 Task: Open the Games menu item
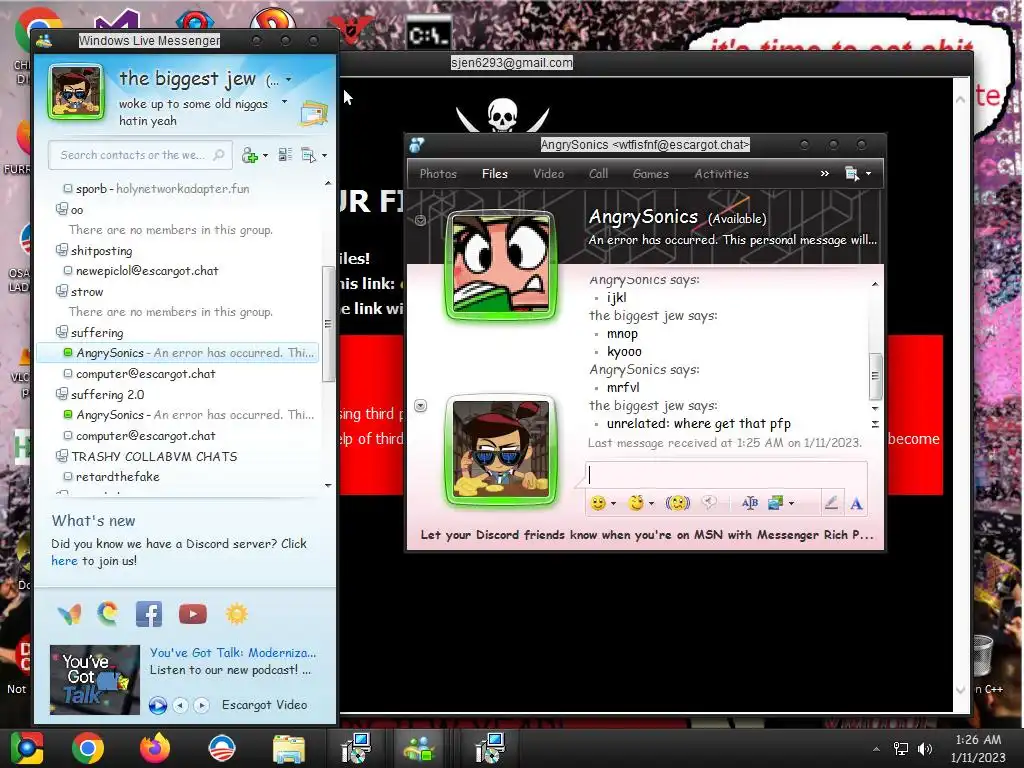click(x=650, y=174)
